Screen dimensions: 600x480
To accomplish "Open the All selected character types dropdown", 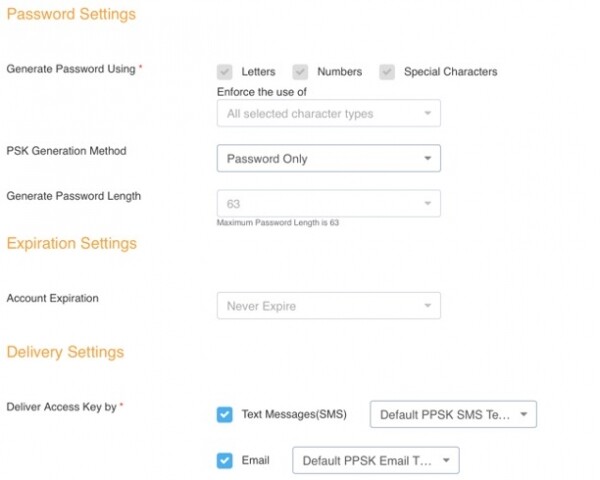I will tap(328, 114).
